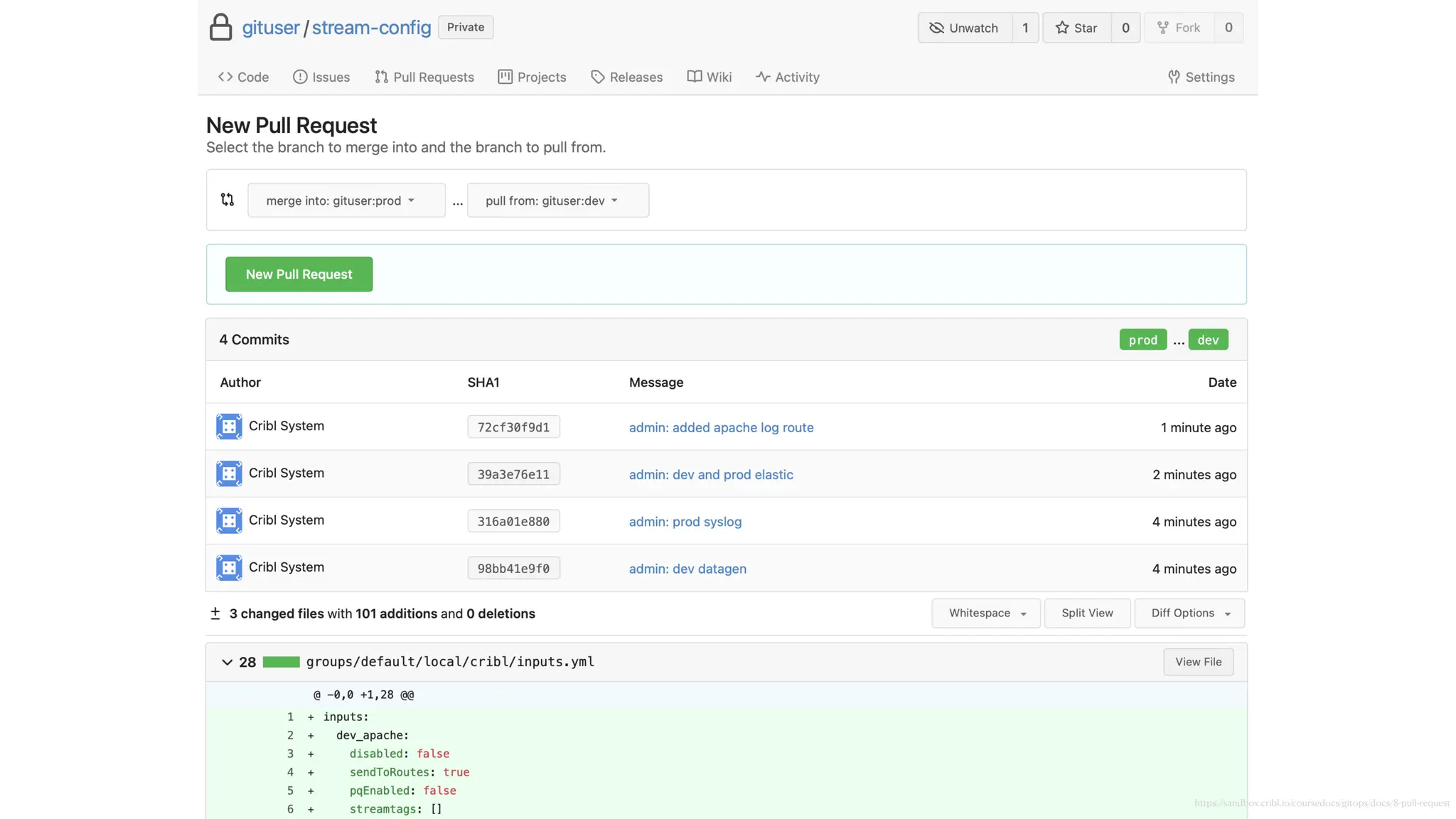This screenshot has height=819, width=1456.
Task: Open the Diff Options dropdown
Action: pos(1189,613)
